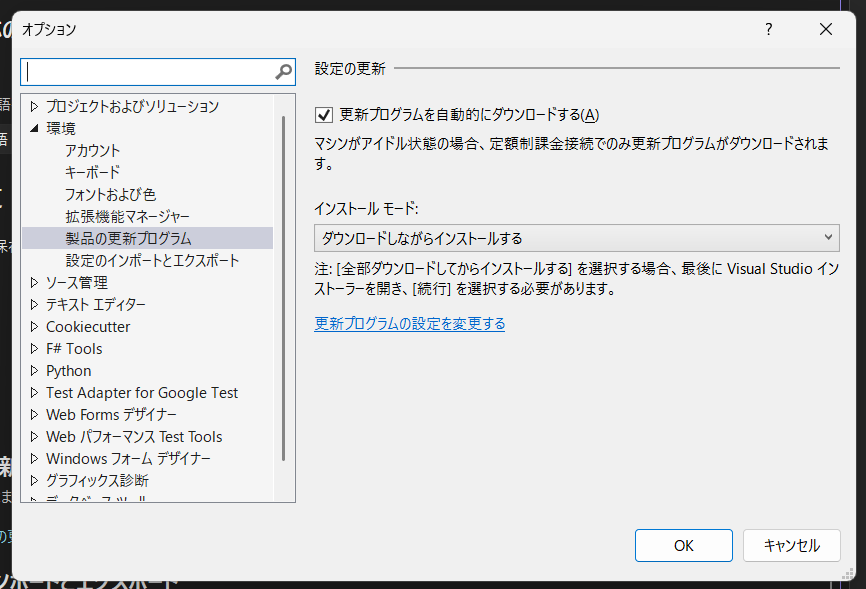Click the help question mark icon
The image size is (866, 589).
769,29
